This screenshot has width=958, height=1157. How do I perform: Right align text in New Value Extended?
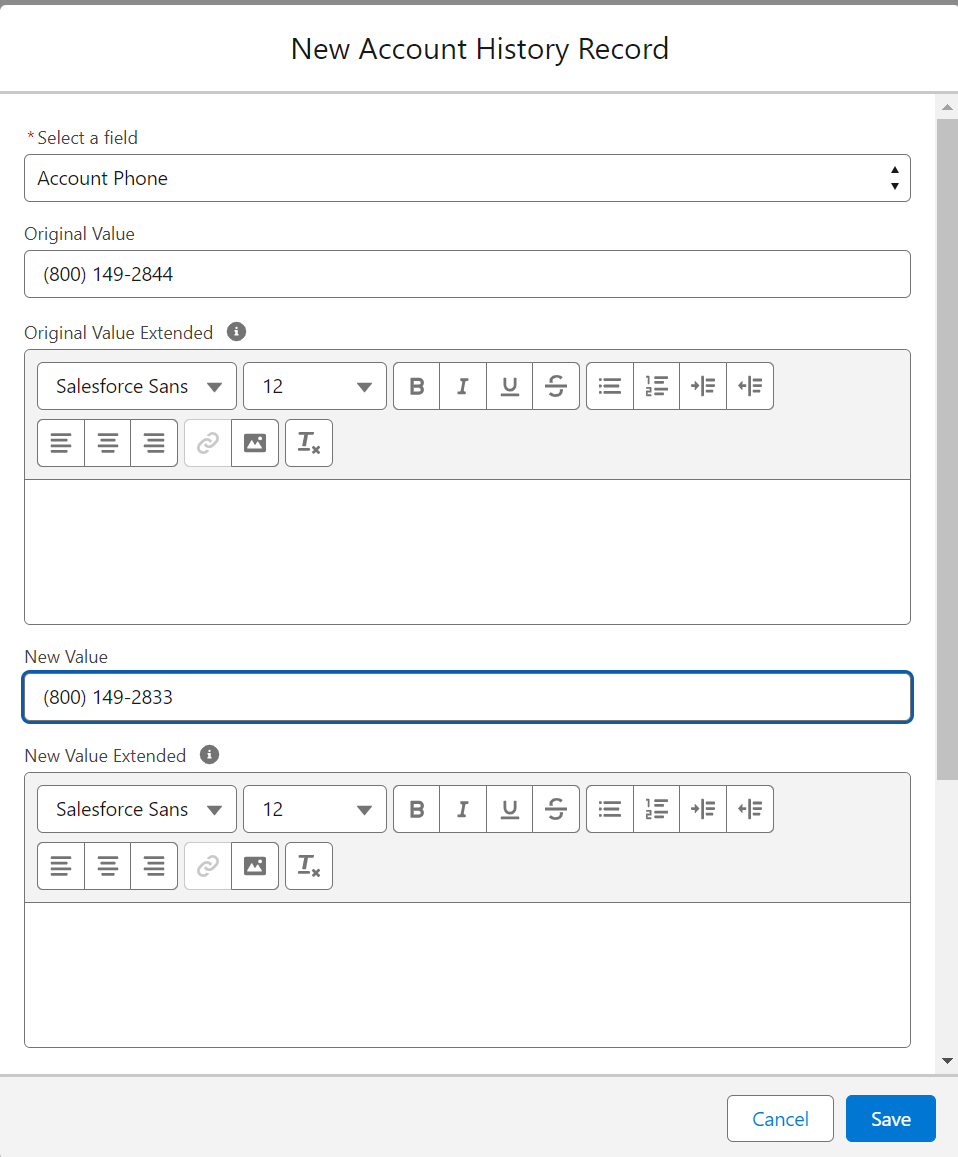click(154, 866)
